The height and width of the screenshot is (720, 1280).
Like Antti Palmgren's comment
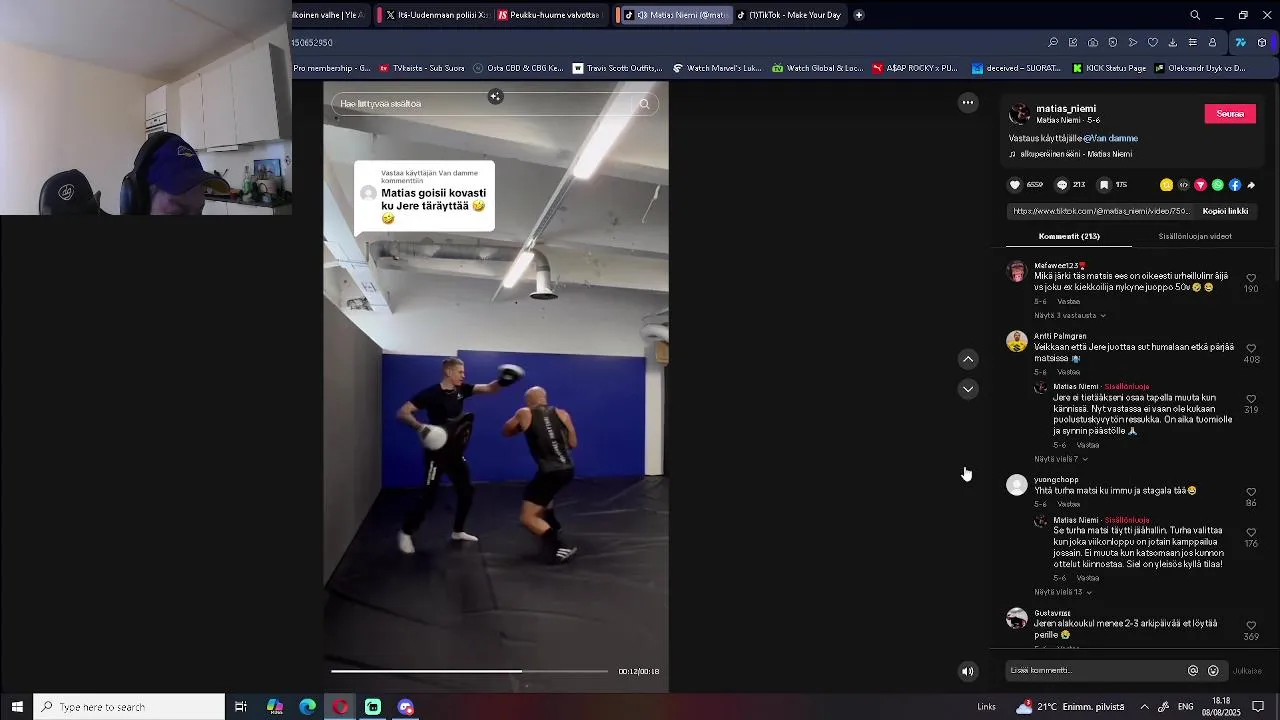point(1251,348)
